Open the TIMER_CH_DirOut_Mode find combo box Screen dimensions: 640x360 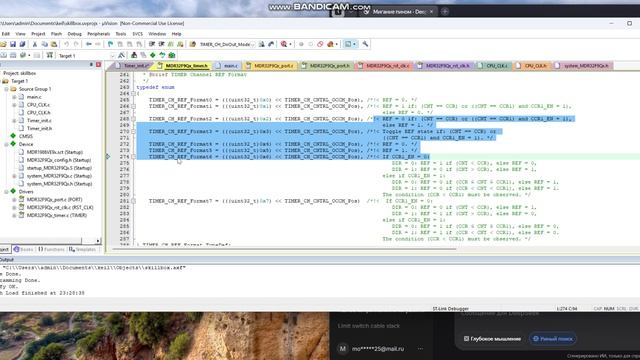253,44
